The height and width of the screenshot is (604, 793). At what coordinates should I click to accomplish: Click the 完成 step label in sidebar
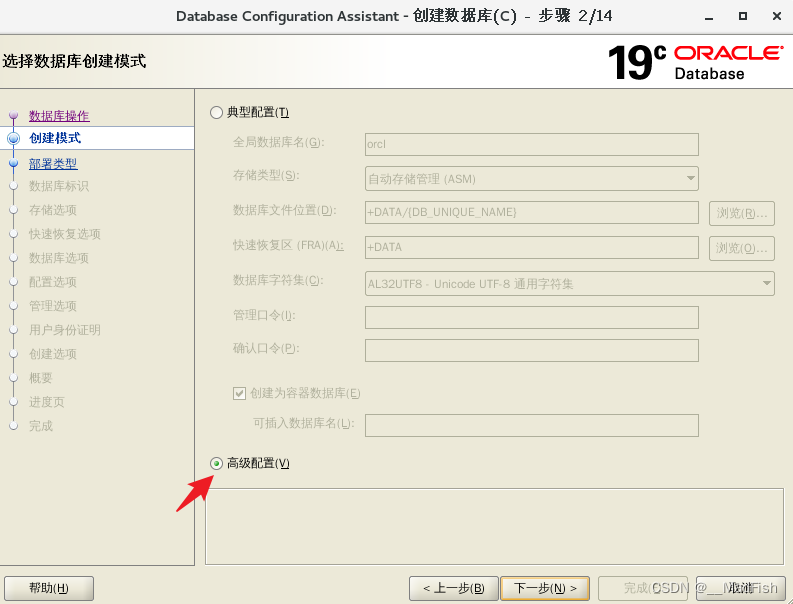pos(40,426)
